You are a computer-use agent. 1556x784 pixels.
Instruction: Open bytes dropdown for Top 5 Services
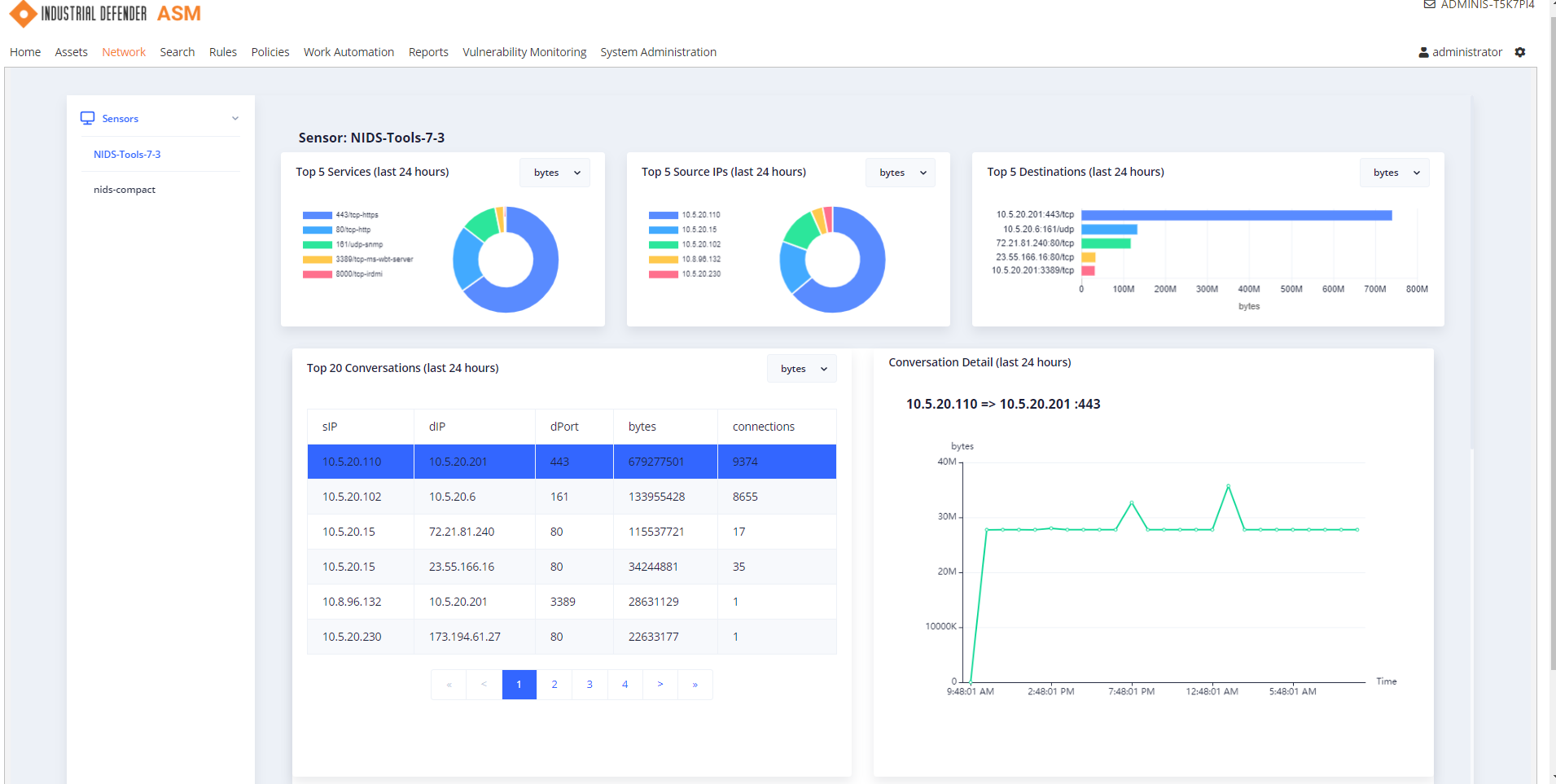(x=555, y=173)
